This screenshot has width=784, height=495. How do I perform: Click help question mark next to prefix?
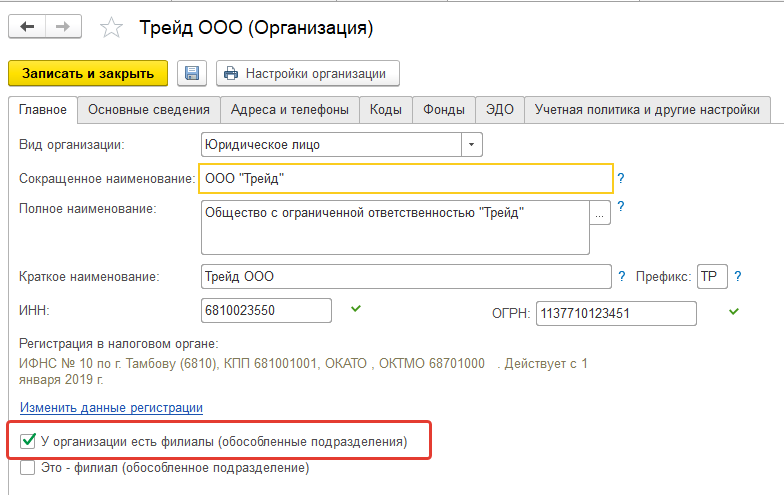point(738,276)
